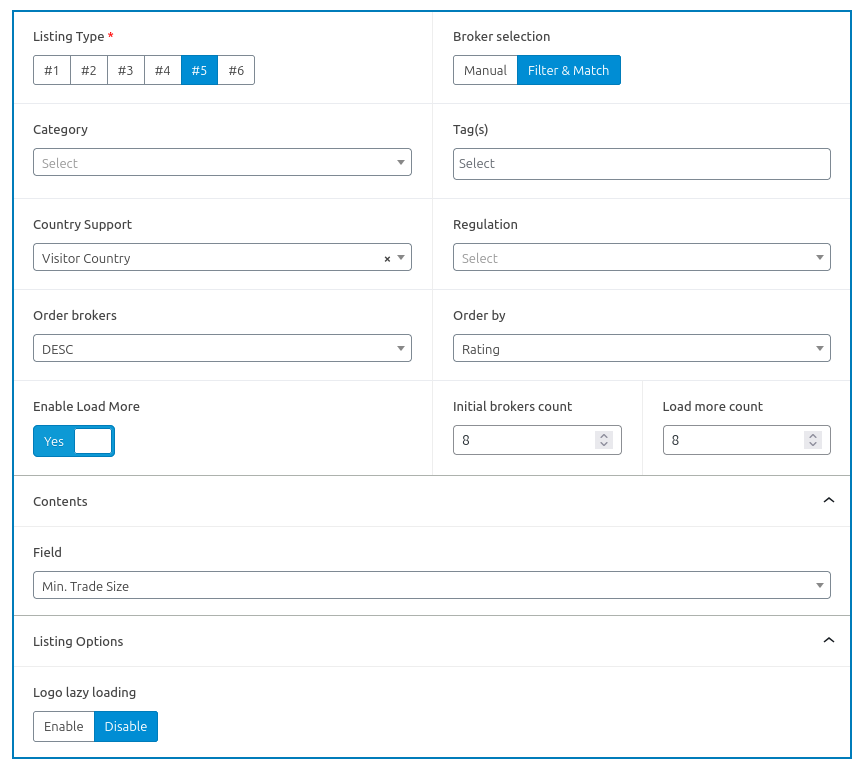Open the Category dropdown
Viewport: 862px width, 764px height.
point(222,163)
